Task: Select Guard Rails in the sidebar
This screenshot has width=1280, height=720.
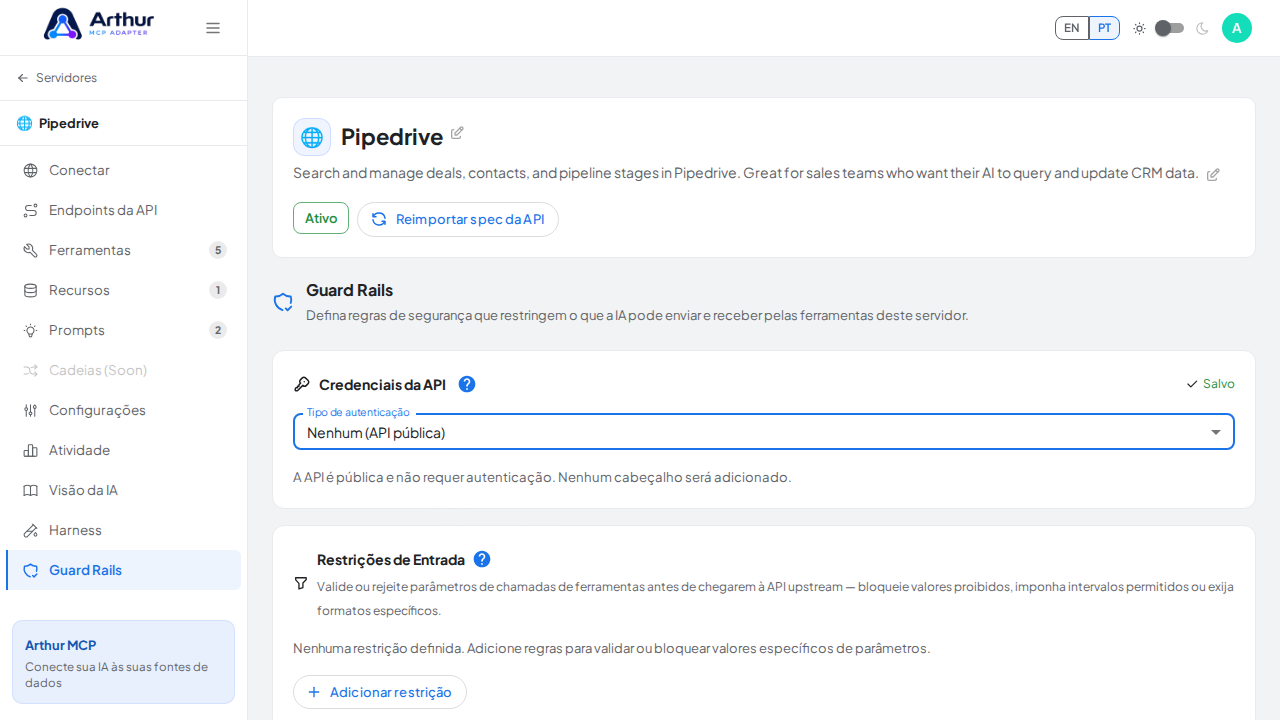Action: coord(124,570)
